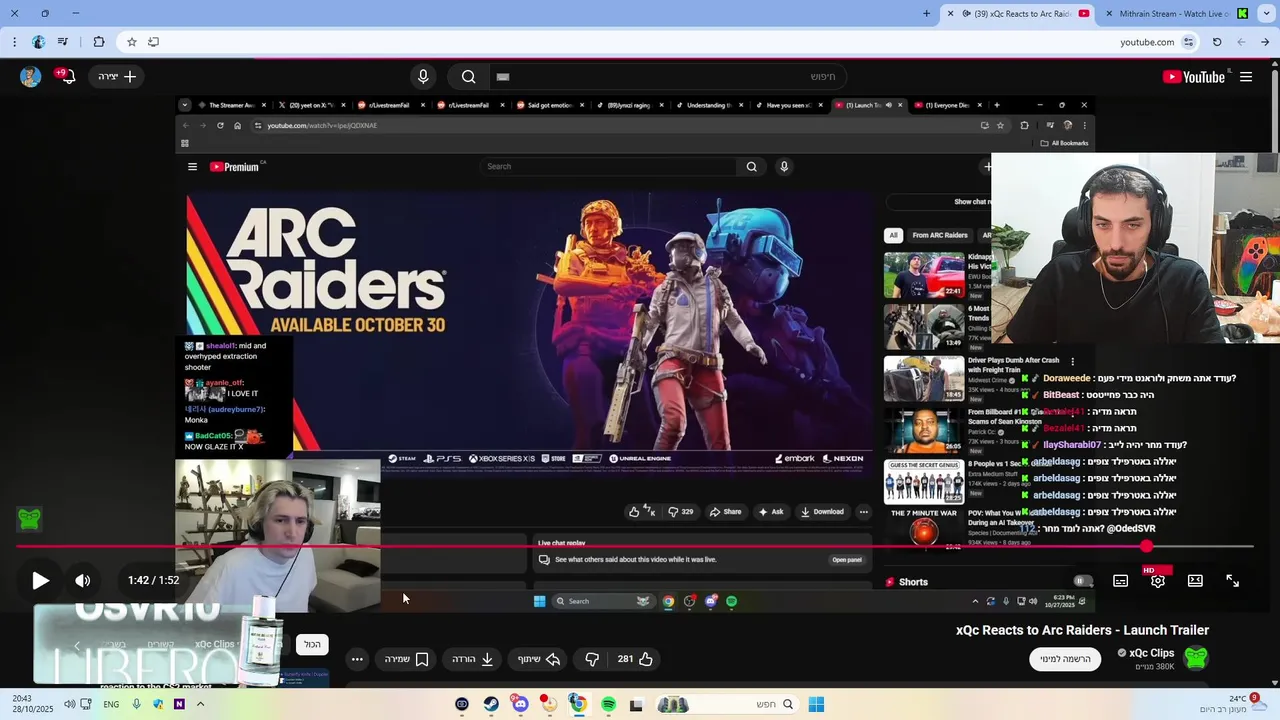Click the יצירה create button
1280x720 pixels.
[x=117, y=77]
